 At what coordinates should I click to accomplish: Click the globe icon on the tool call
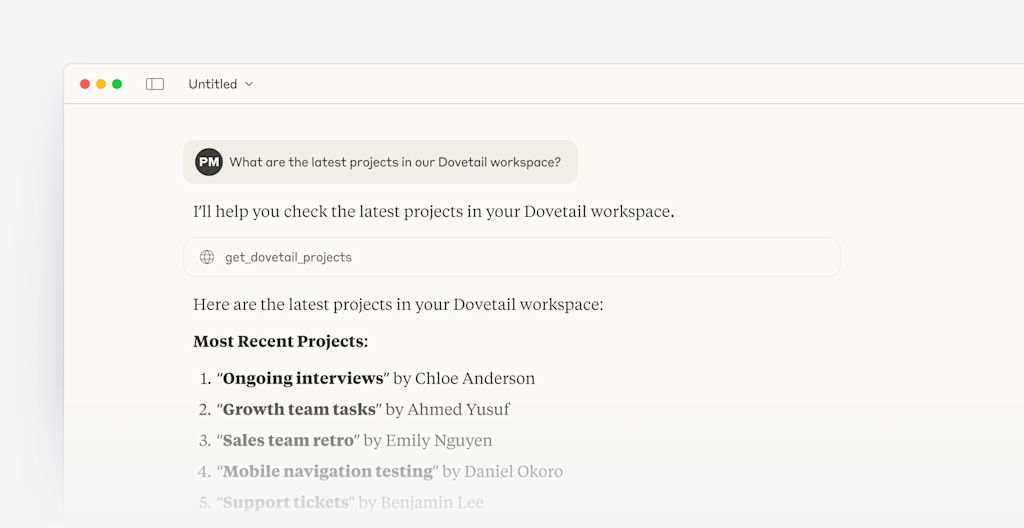coord(207,257)
